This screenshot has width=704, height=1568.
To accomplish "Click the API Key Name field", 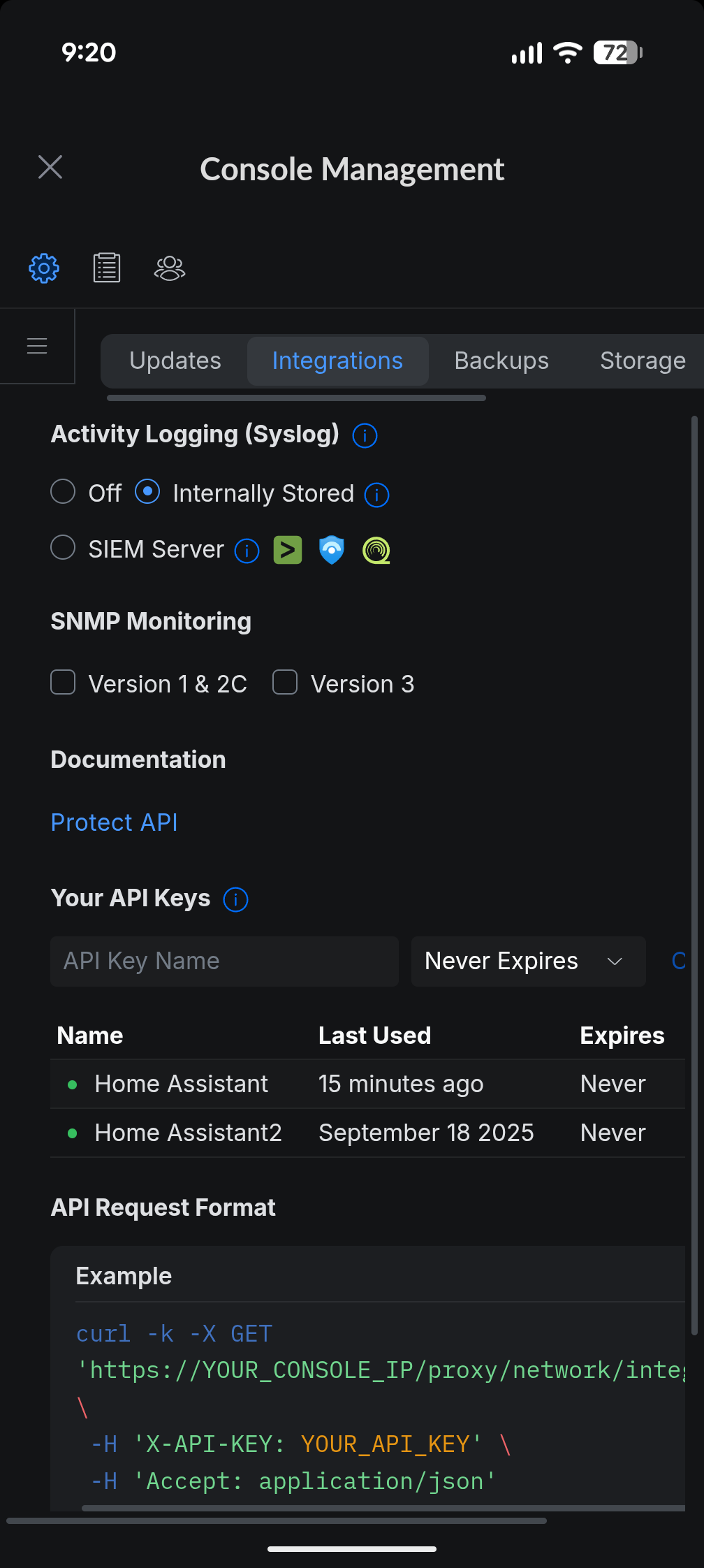I will point(224,961).
